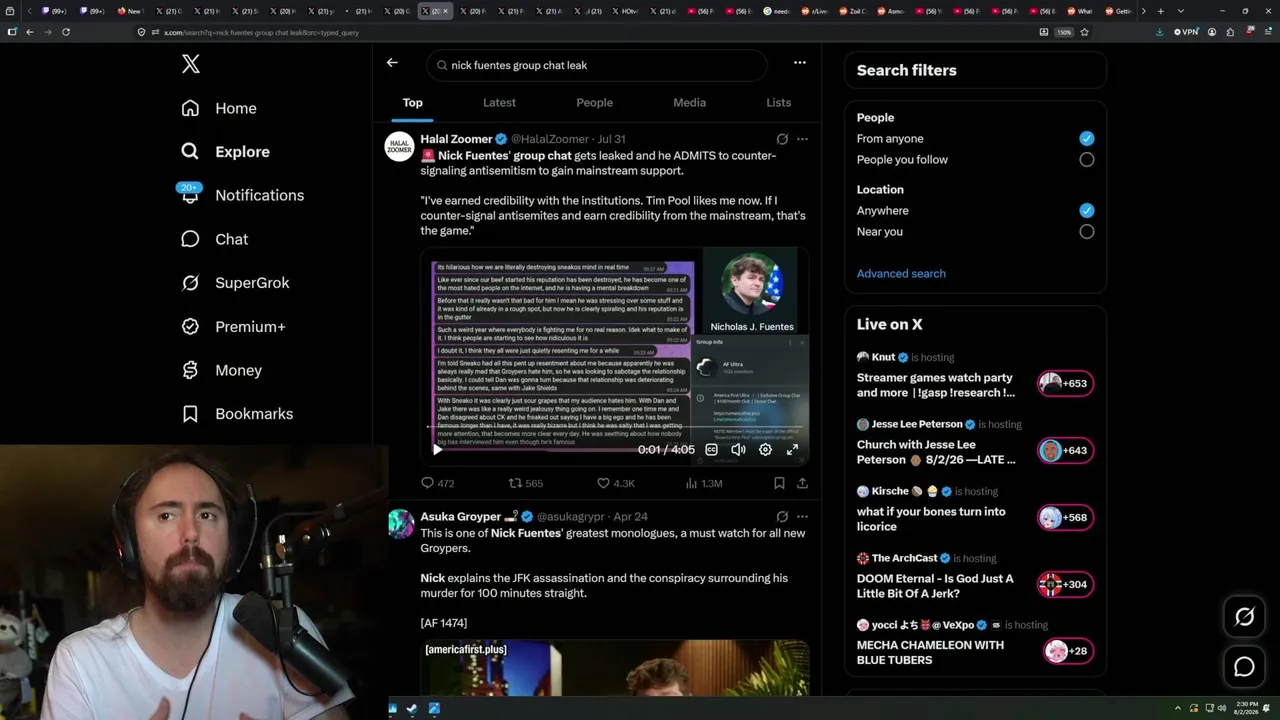Switch to the Top results tab
This screenshot has height=720, width=1280.
[x=413, y=103]
